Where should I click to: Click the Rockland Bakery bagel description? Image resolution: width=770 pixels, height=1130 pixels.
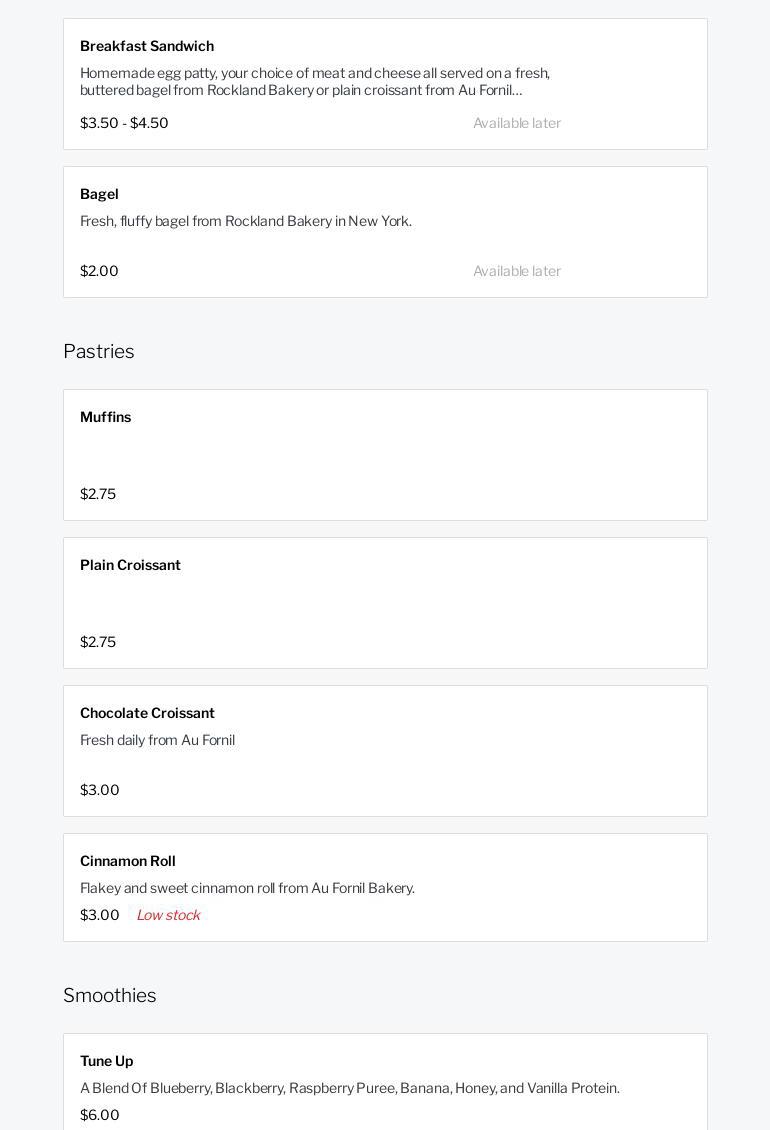pyautogui.click(x=246, y=221)
